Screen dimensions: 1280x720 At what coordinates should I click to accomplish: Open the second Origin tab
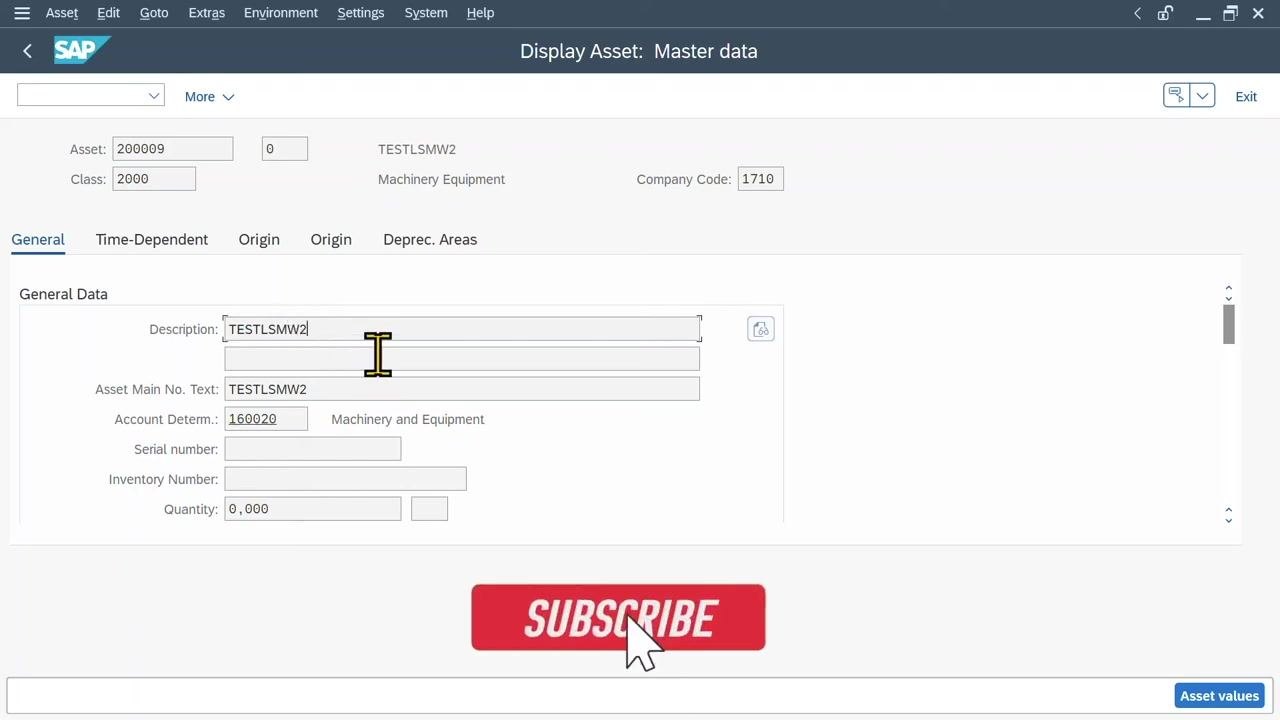(x=331, y=239)
